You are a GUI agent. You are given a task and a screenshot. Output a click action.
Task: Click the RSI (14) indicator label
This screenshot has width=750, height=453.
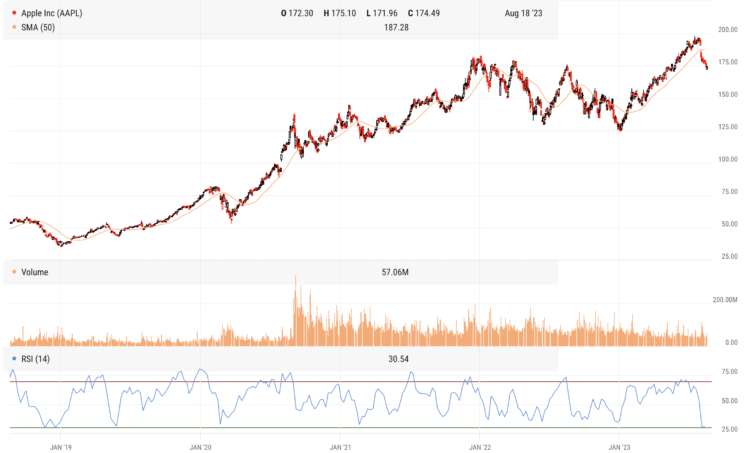point(35,359)
